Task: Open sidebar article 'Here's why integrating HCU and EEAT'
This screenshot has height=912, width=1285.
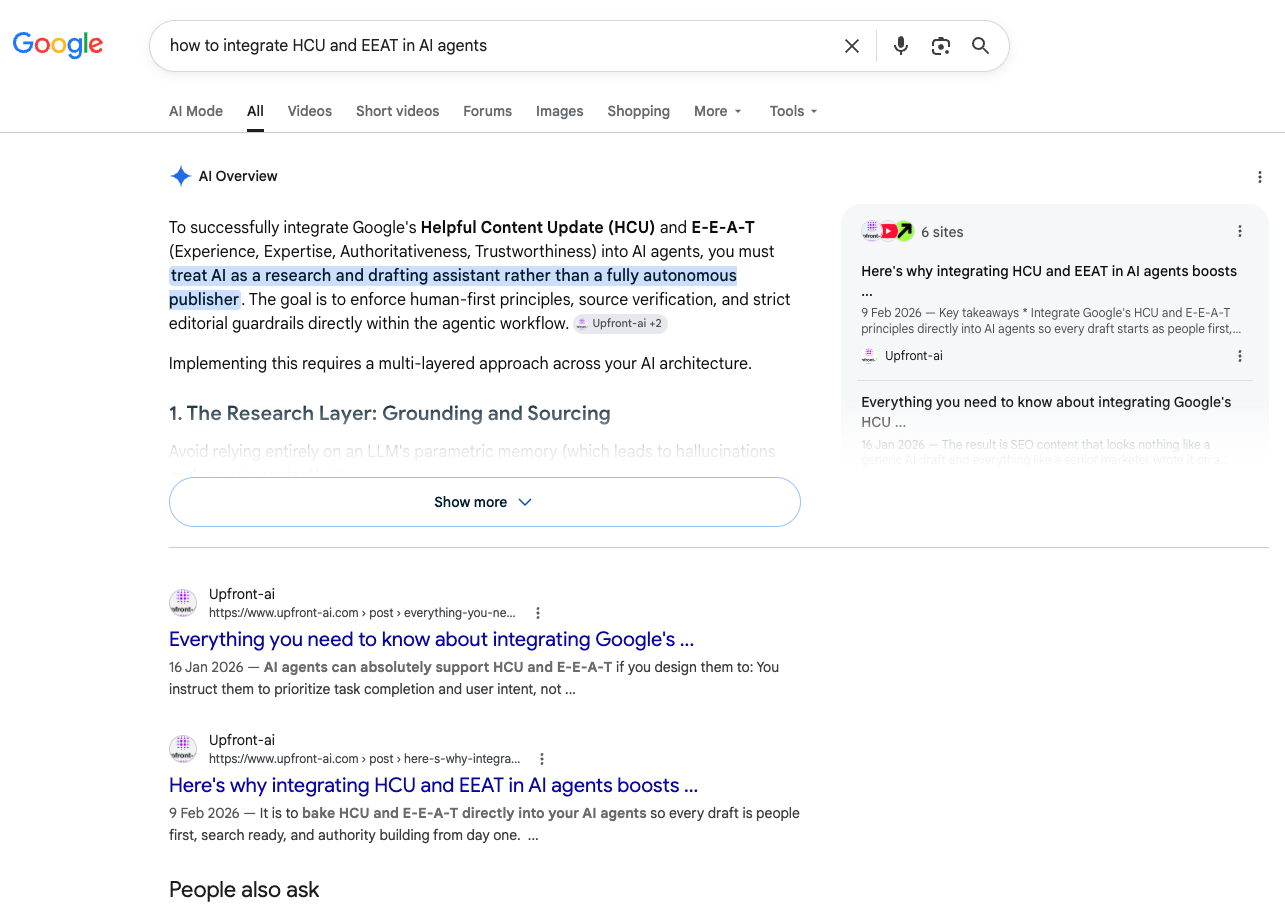Action: [x=1049, y=280]
